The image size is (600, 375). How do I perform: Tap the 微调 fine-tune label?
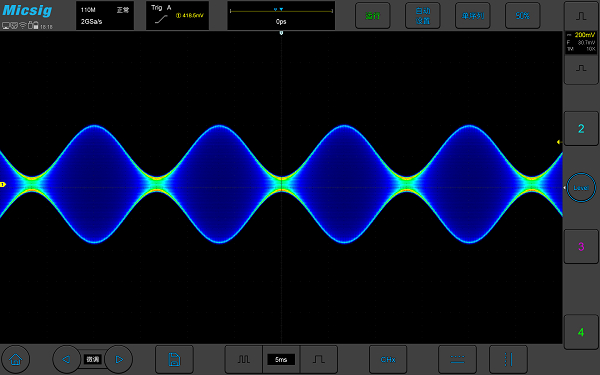(x=93, y=359)
